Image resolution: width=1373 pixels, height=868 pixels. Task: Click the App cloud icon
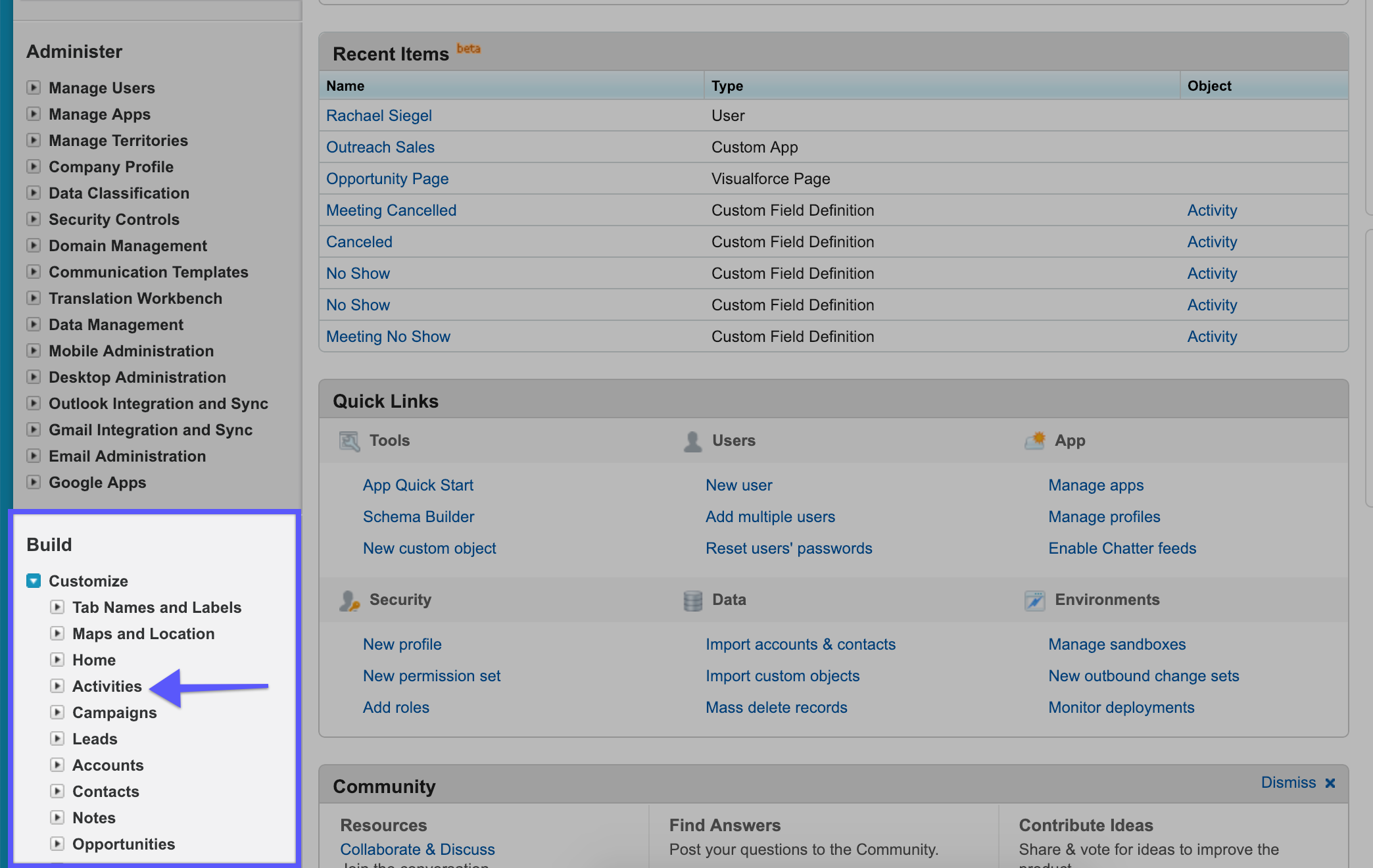(x=1034, y=441)
